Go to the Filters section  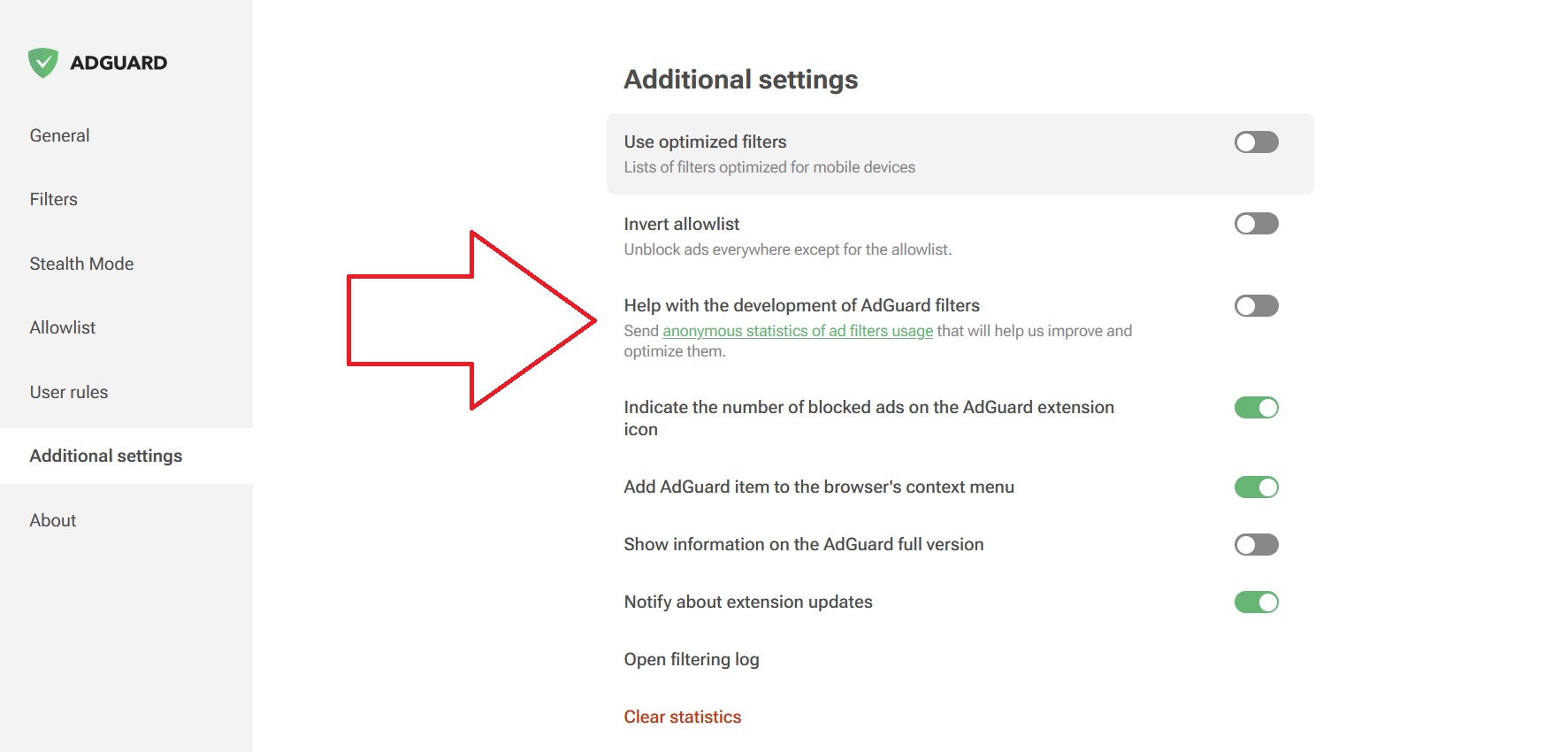(53, 200)
